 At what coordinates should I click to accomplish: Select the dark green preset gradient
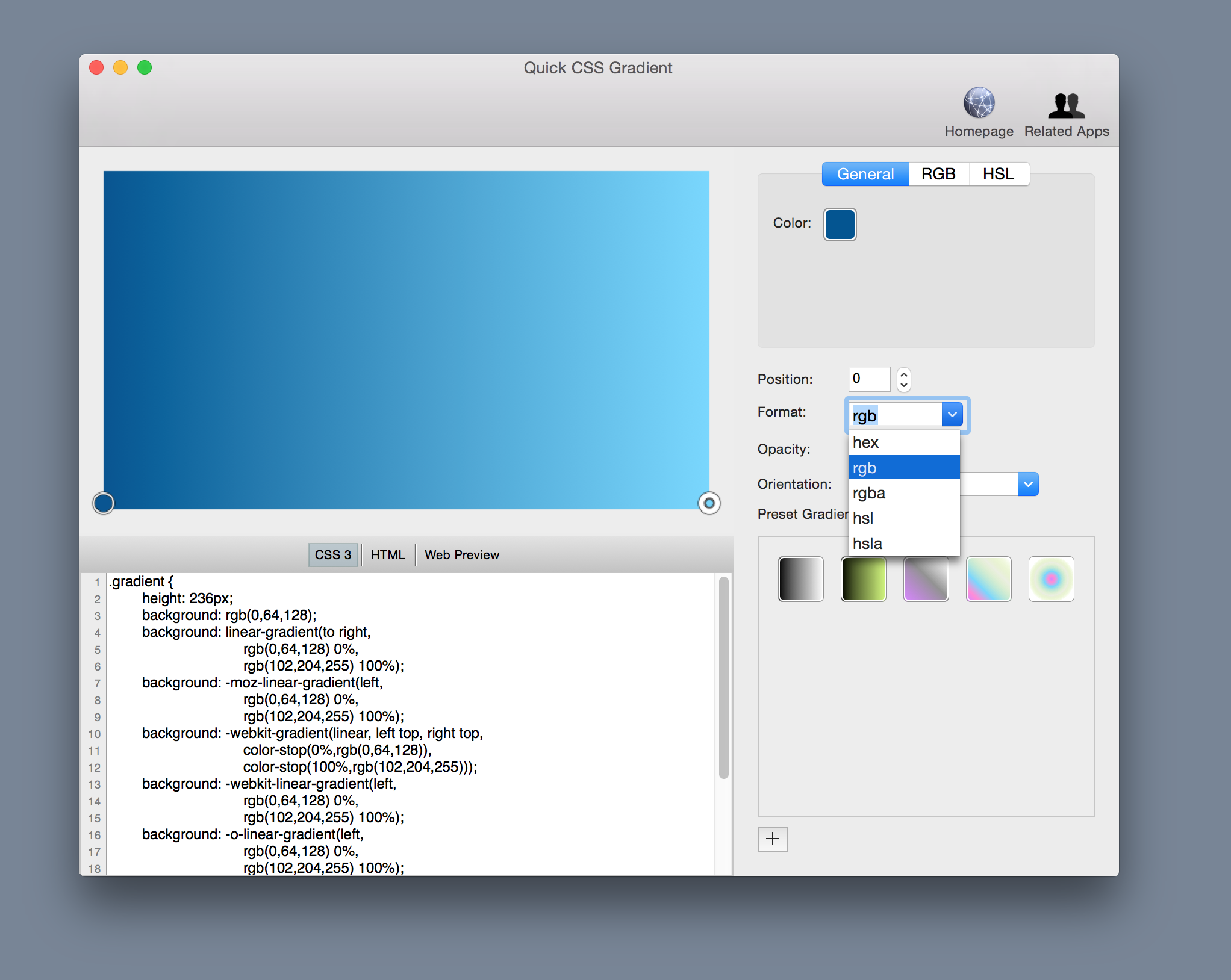pos(863,579)
